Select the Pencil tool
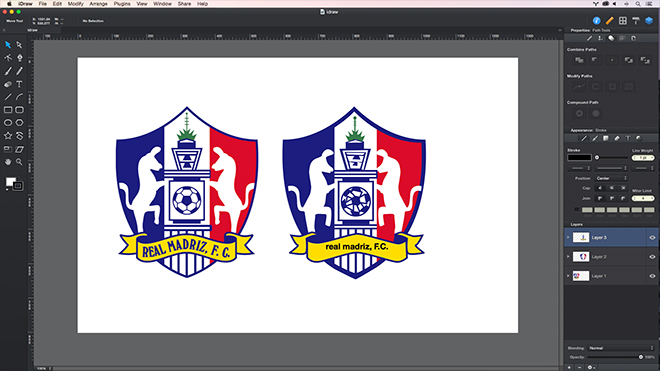This screenshot has height=371, width=660. click(19, 71)
